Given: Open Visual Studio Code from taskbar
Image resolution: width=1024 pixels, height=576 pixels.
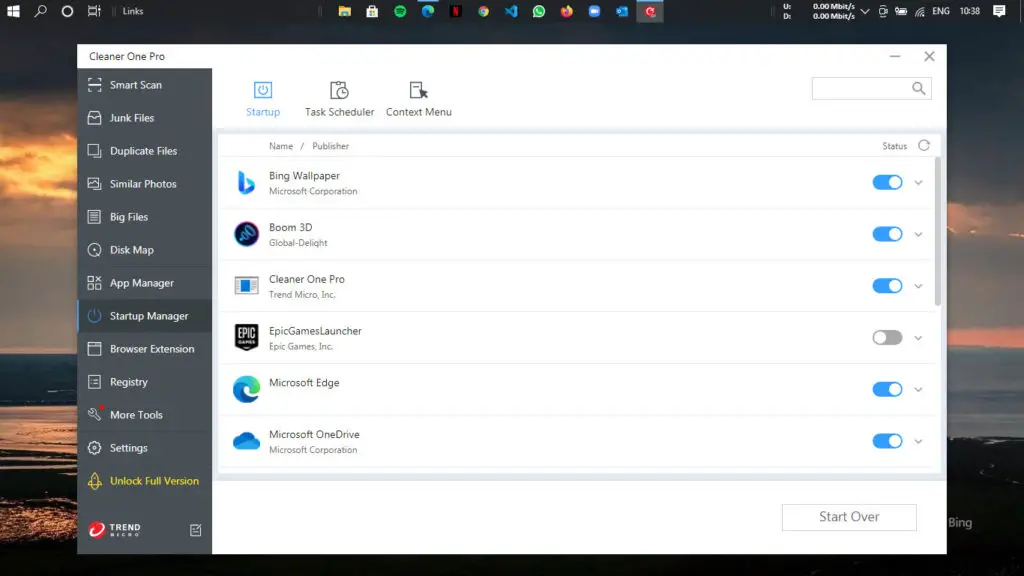Looking at the screenshot, I should pos(511,11).
